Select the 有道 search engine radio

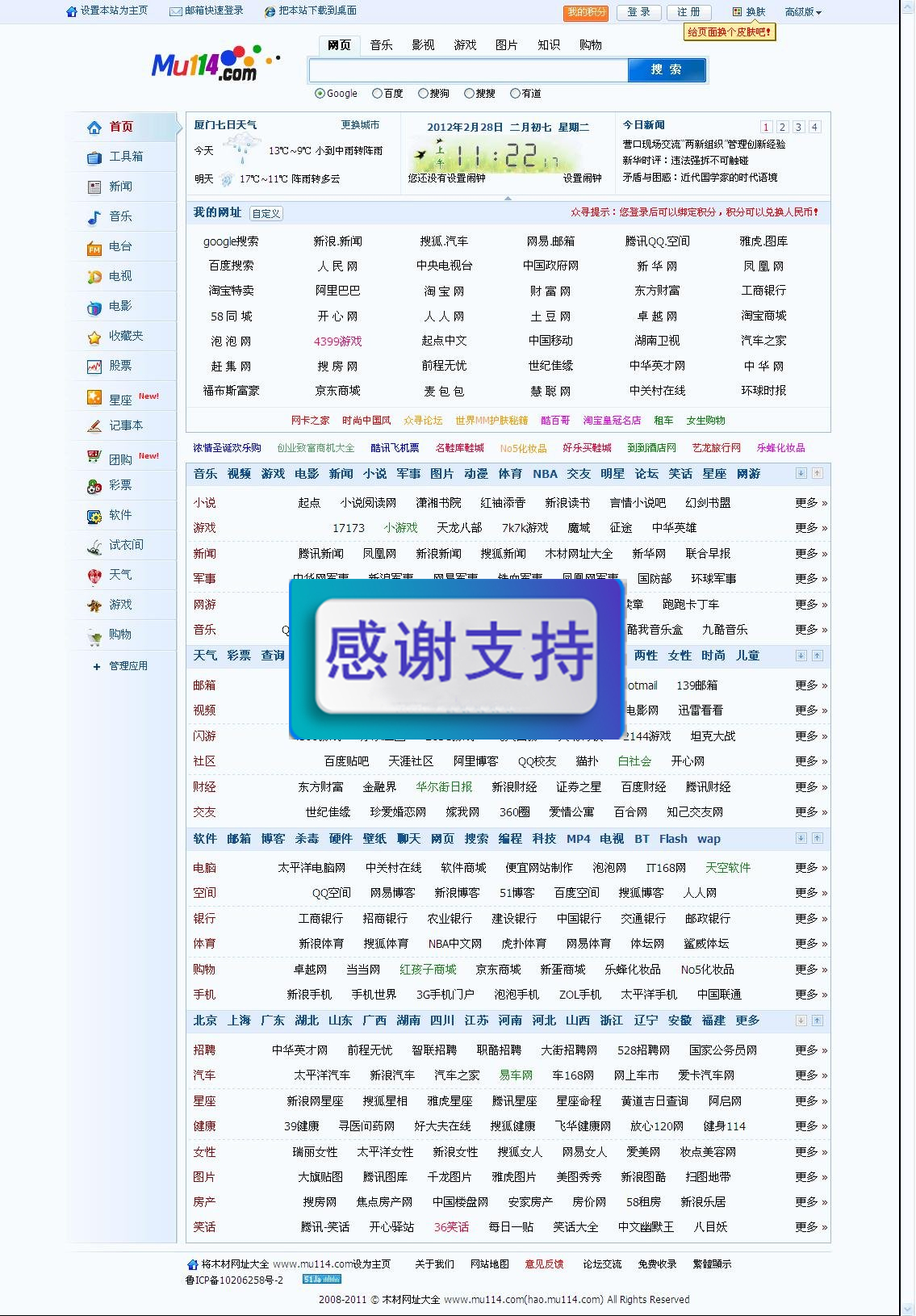[515, 94]
